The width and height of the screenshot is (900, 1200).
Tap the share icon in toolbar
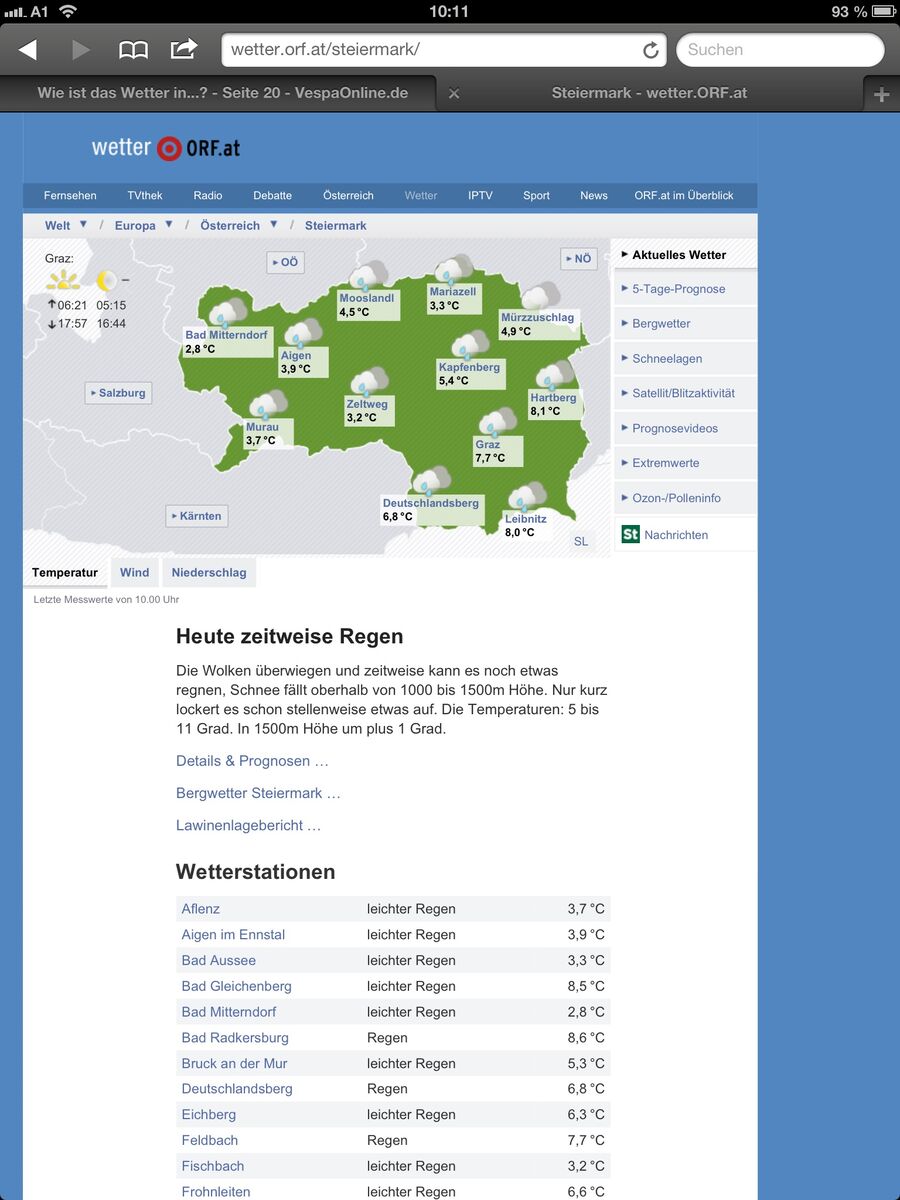coord(184,49)
